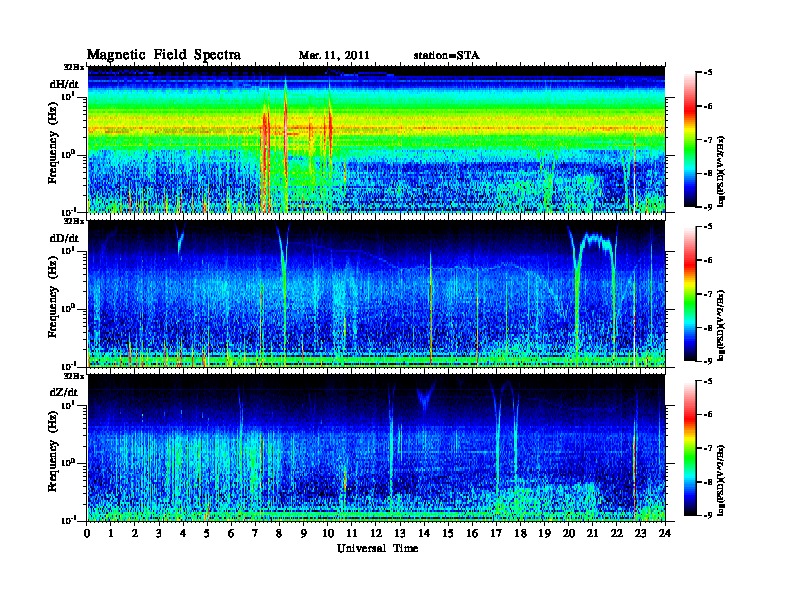Click hour "22" on the Universal Time axis
792x612 pixels.
point(617,533)
